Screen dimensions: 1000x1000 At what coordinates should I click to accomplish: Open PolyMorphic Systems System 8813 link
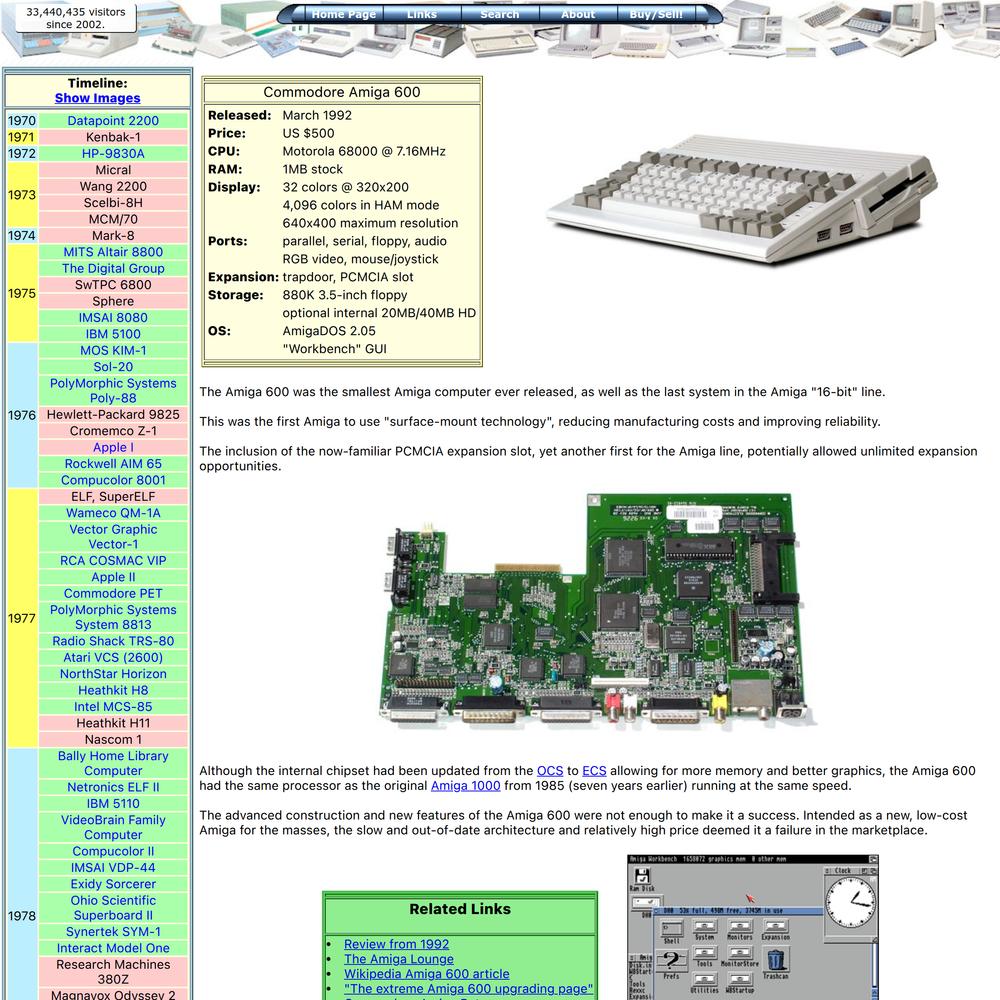[113, 617]
